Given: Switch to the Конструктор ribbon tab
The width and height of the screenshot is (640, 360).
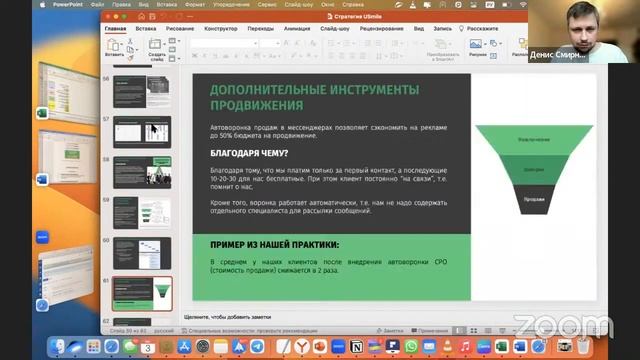Looking at the screenshot, I should 221,29.
